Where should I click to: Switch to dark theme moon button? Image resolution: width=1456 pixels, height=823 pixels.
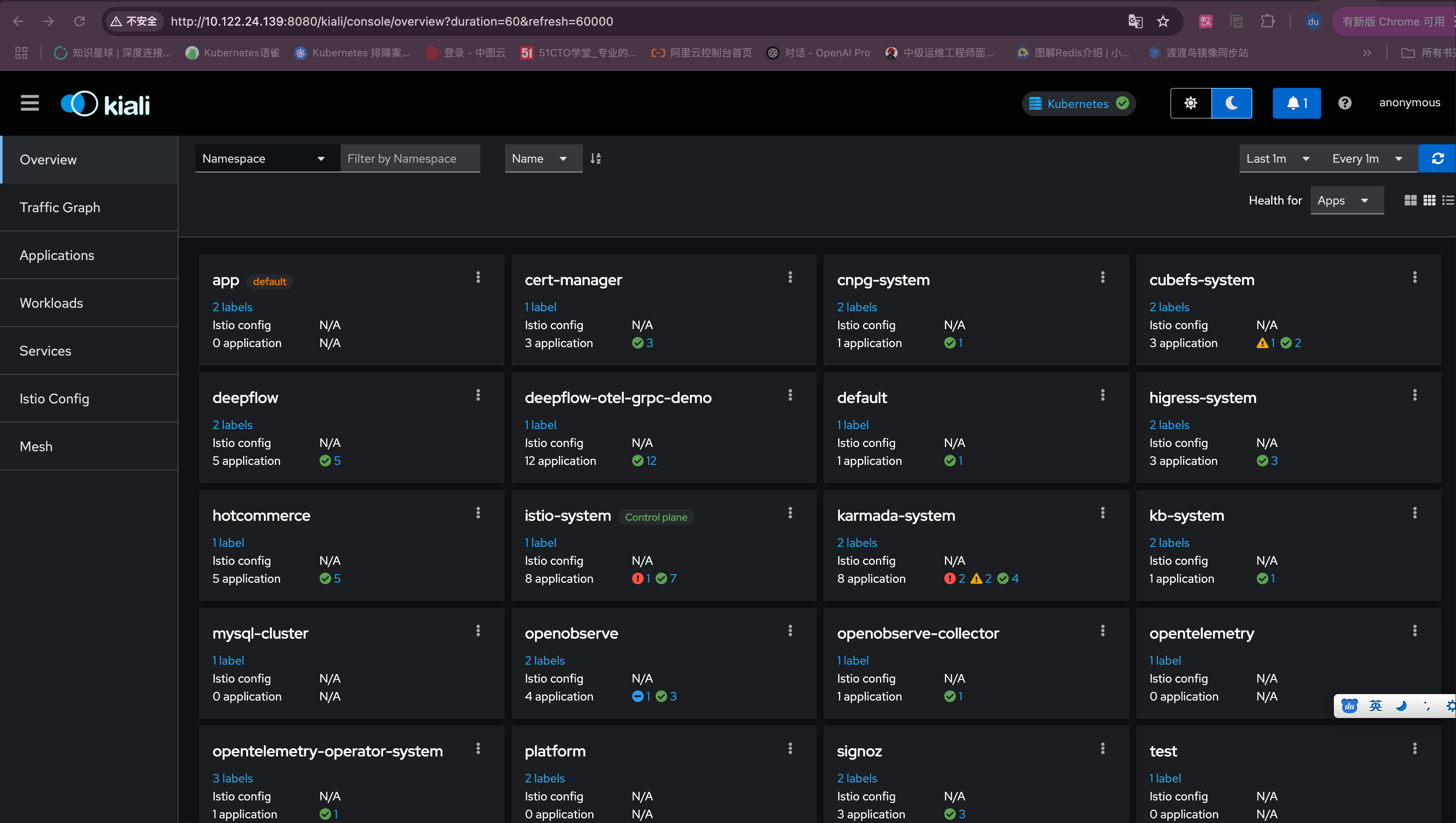(x=1231, y=103)
